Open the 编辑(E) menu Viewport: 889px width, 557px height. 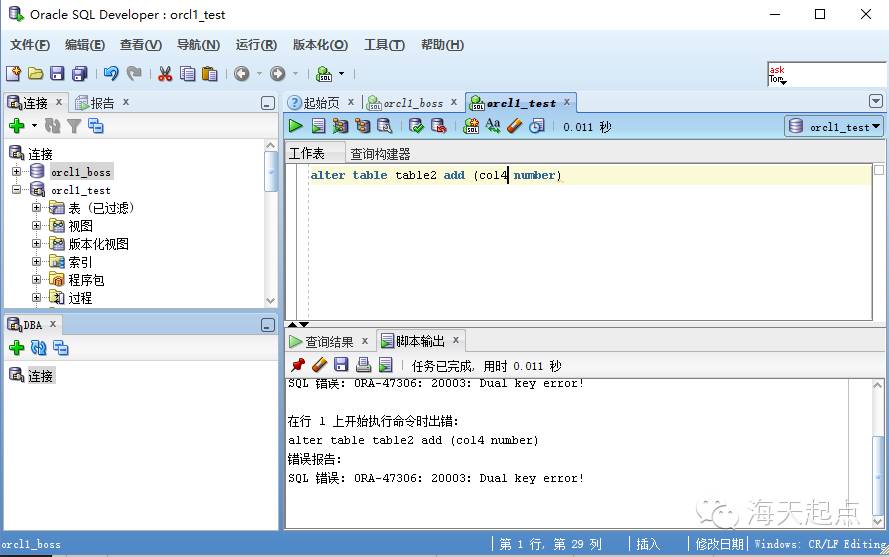pos(84,45)
